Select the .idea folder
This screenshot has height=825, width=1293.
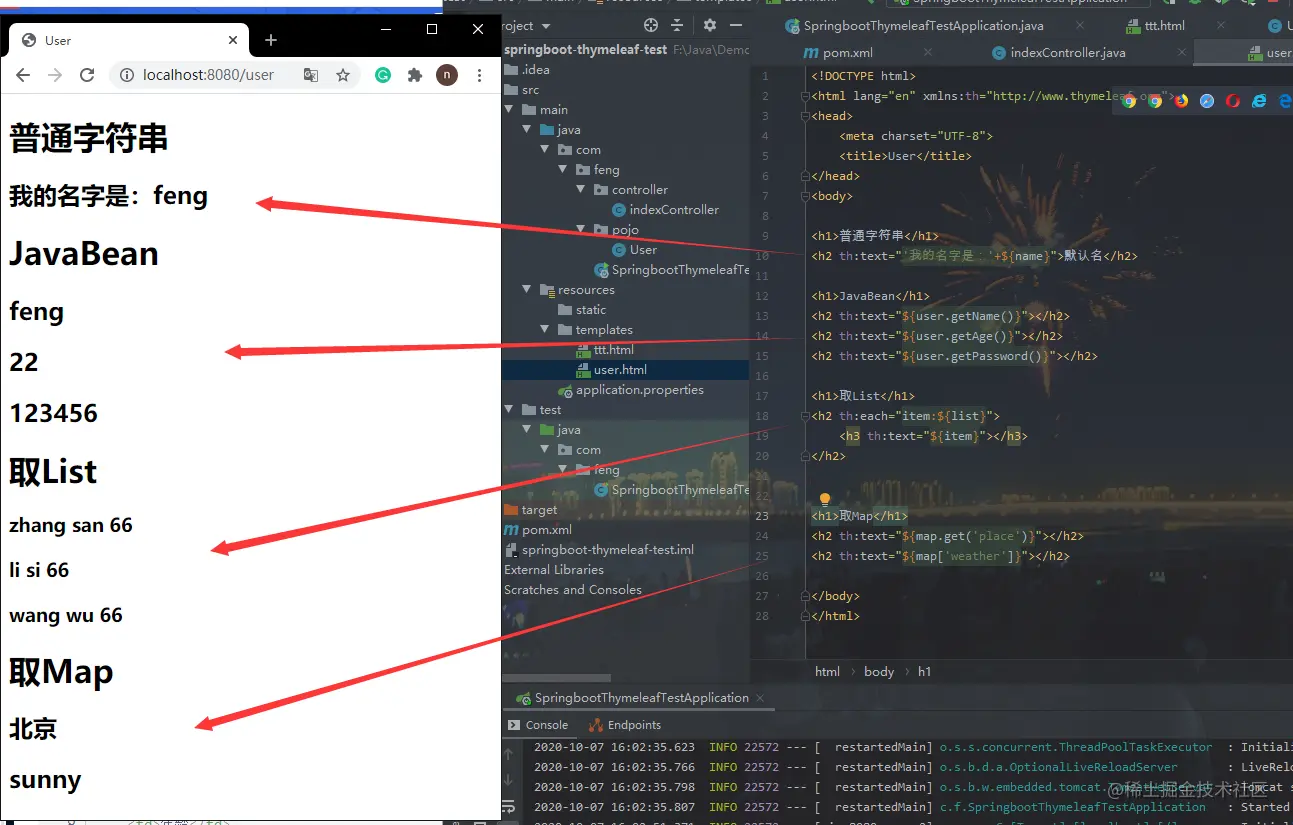[538, 70]
